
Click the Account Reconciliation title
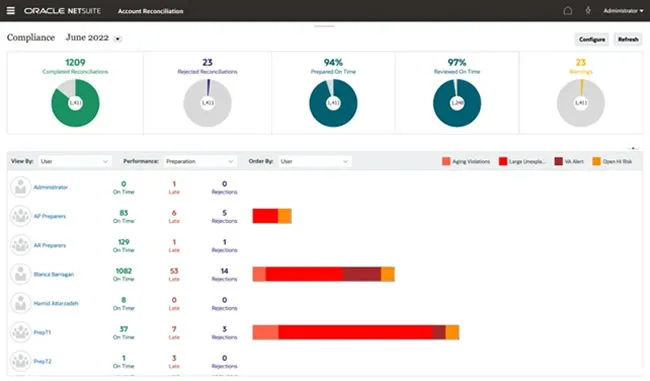150,11
